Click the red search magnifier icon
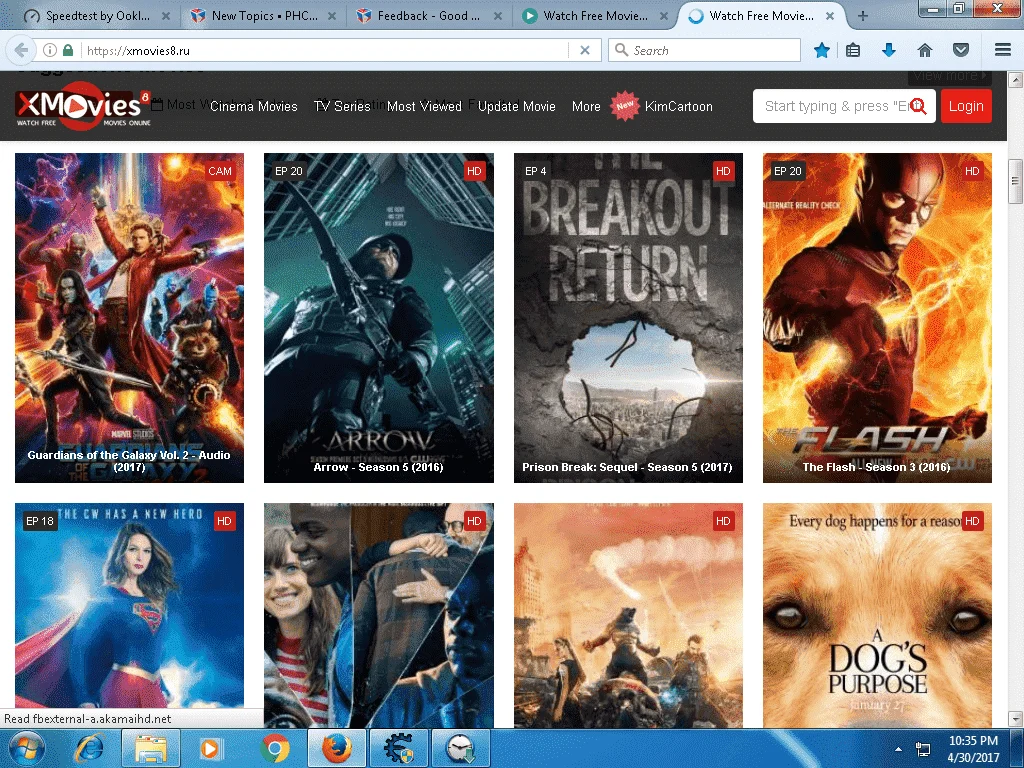1024x768 pixels. click(x=918, y=106)
